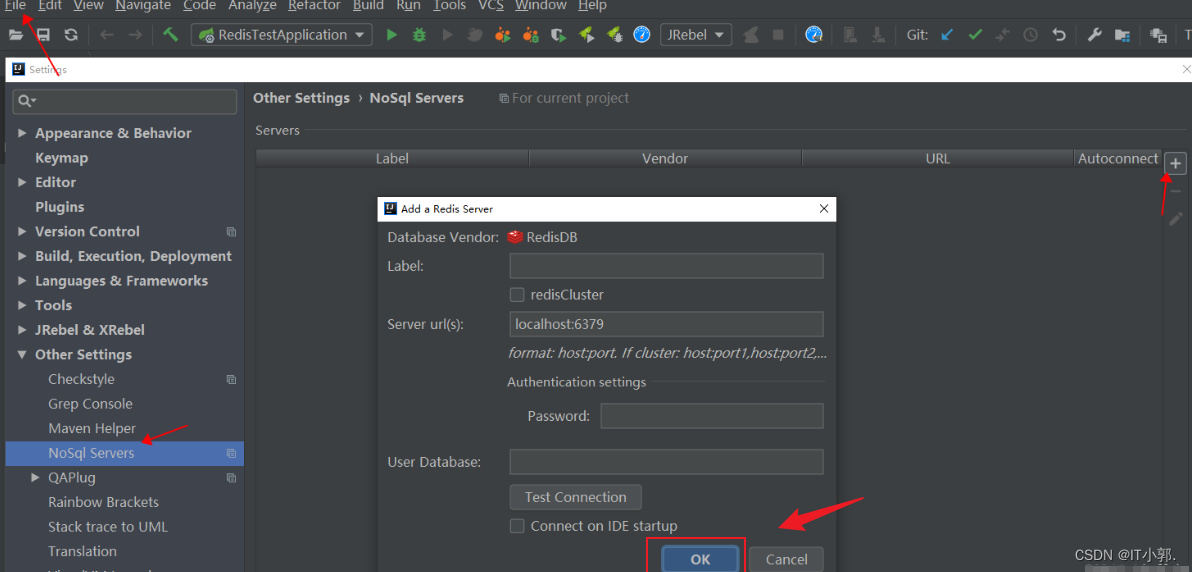Click the Build project hammer icon

171,35
